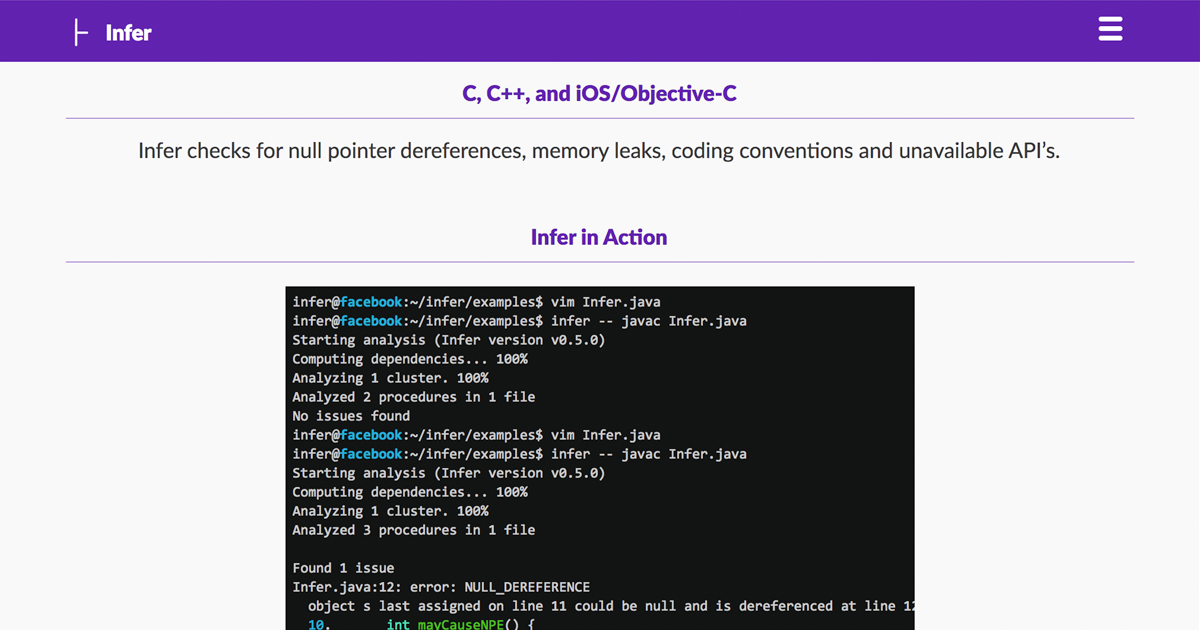Click the 'Analyzed 3 procedures in 1 file' line
This screenshot has height=630, width=1200.
tap(413, 530)
